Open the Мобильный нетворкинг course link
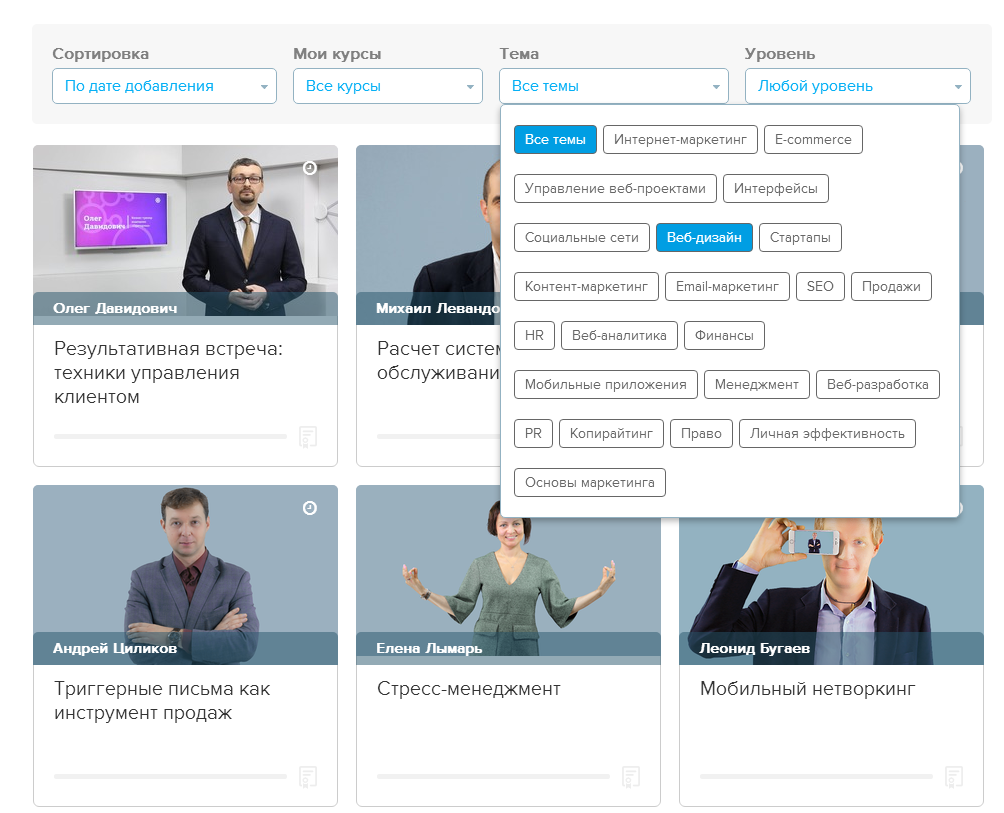Viewport: 1004px width, 813px height. tap(807, 689)
